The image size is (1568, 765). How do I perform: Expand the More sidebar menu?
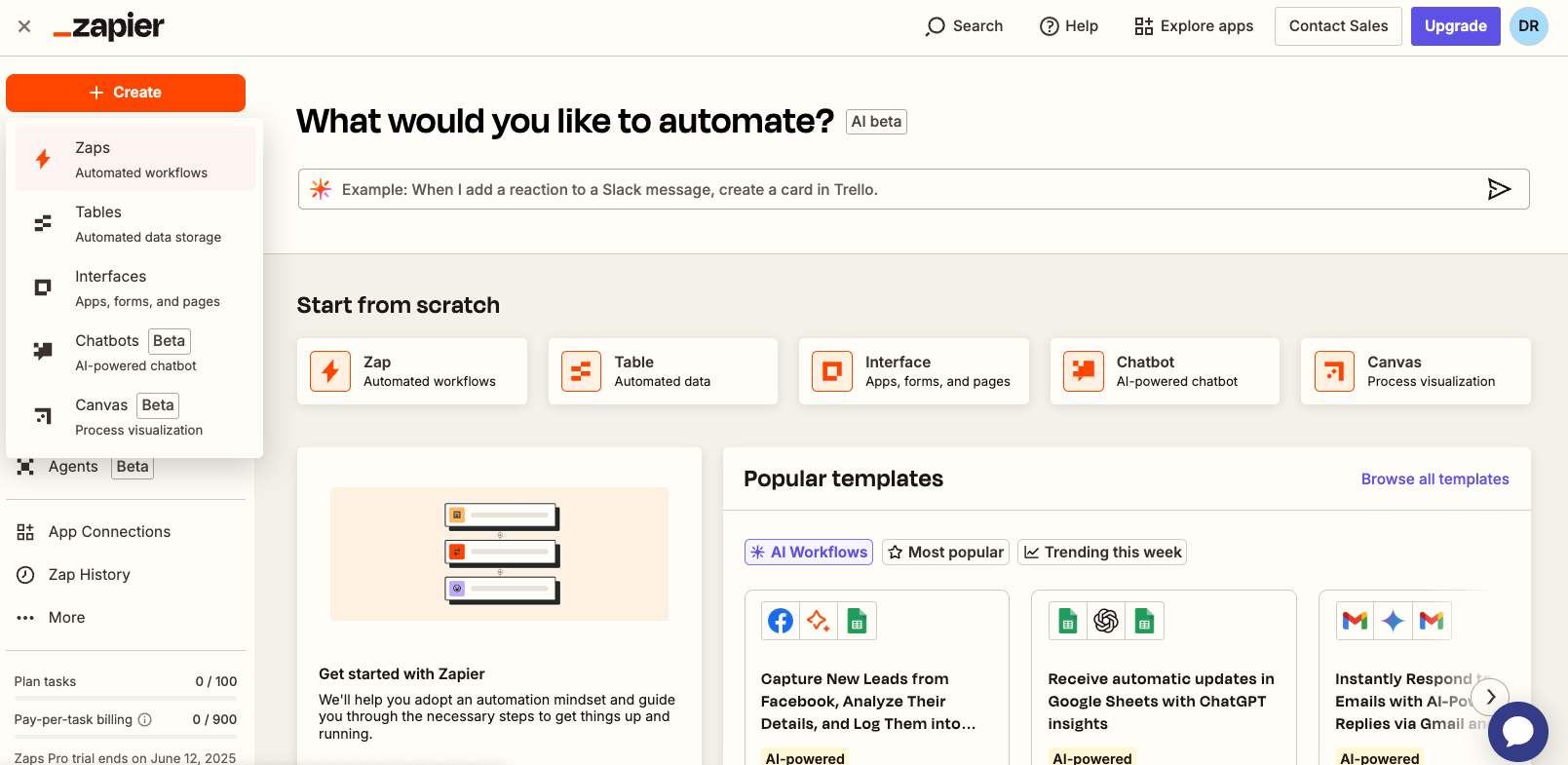66,617
